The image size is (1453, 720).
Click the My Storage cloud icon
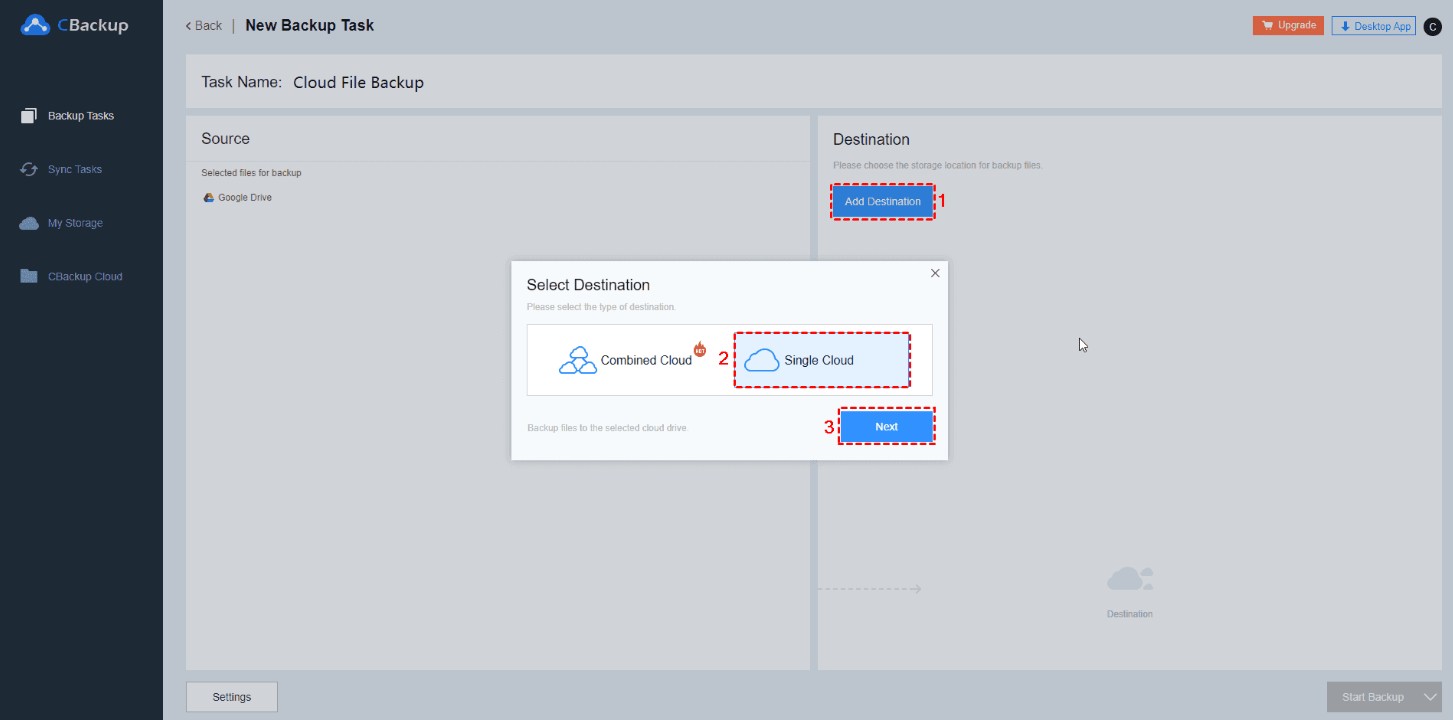(29, 223)
